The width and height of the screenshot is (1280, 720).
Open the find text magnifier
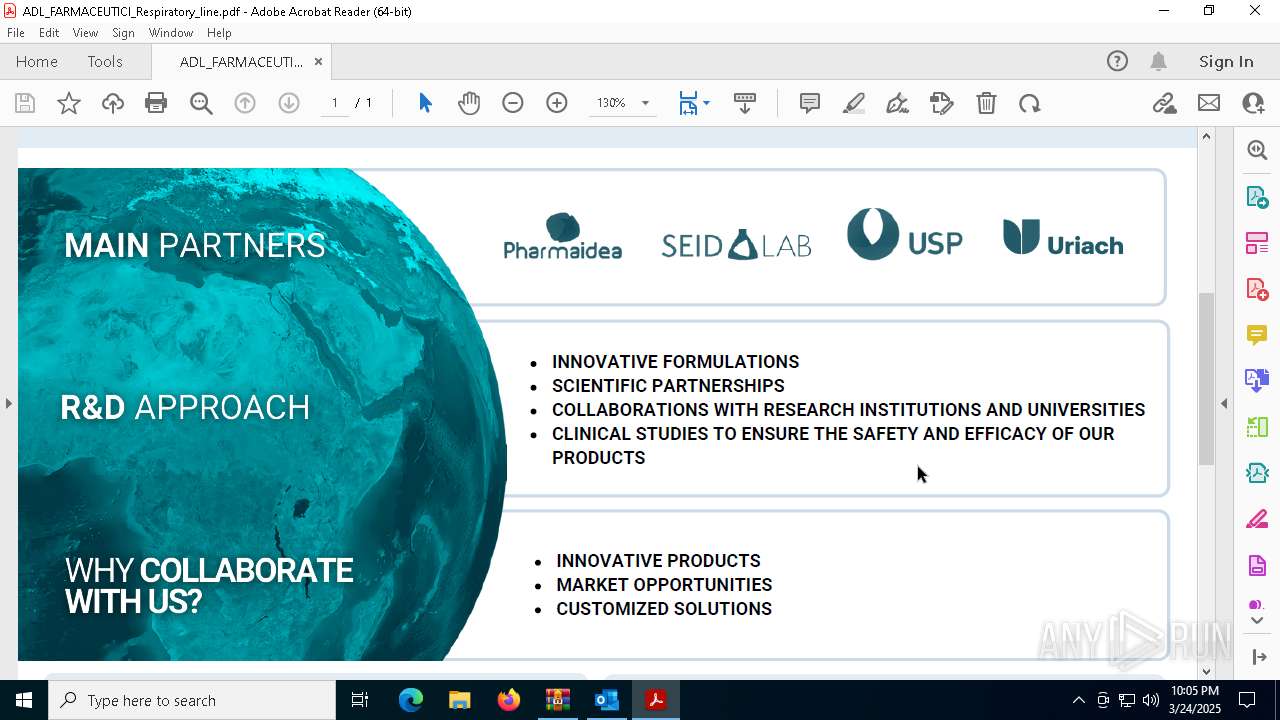201,103
